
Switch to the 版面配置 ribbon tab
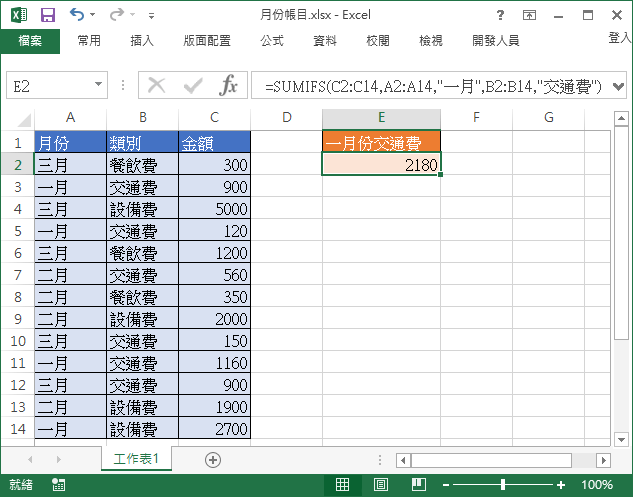coord(207,41)
